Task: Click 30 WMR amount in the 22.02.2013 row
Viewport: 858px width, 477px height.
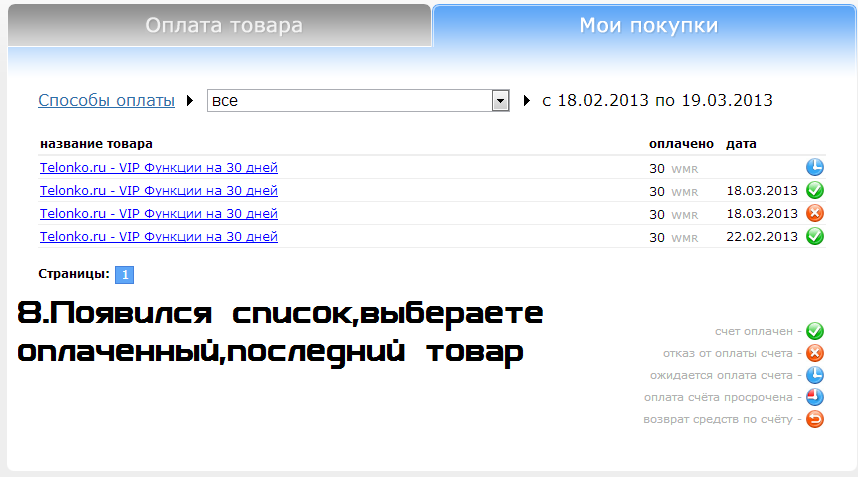Action: click(674, 237)
